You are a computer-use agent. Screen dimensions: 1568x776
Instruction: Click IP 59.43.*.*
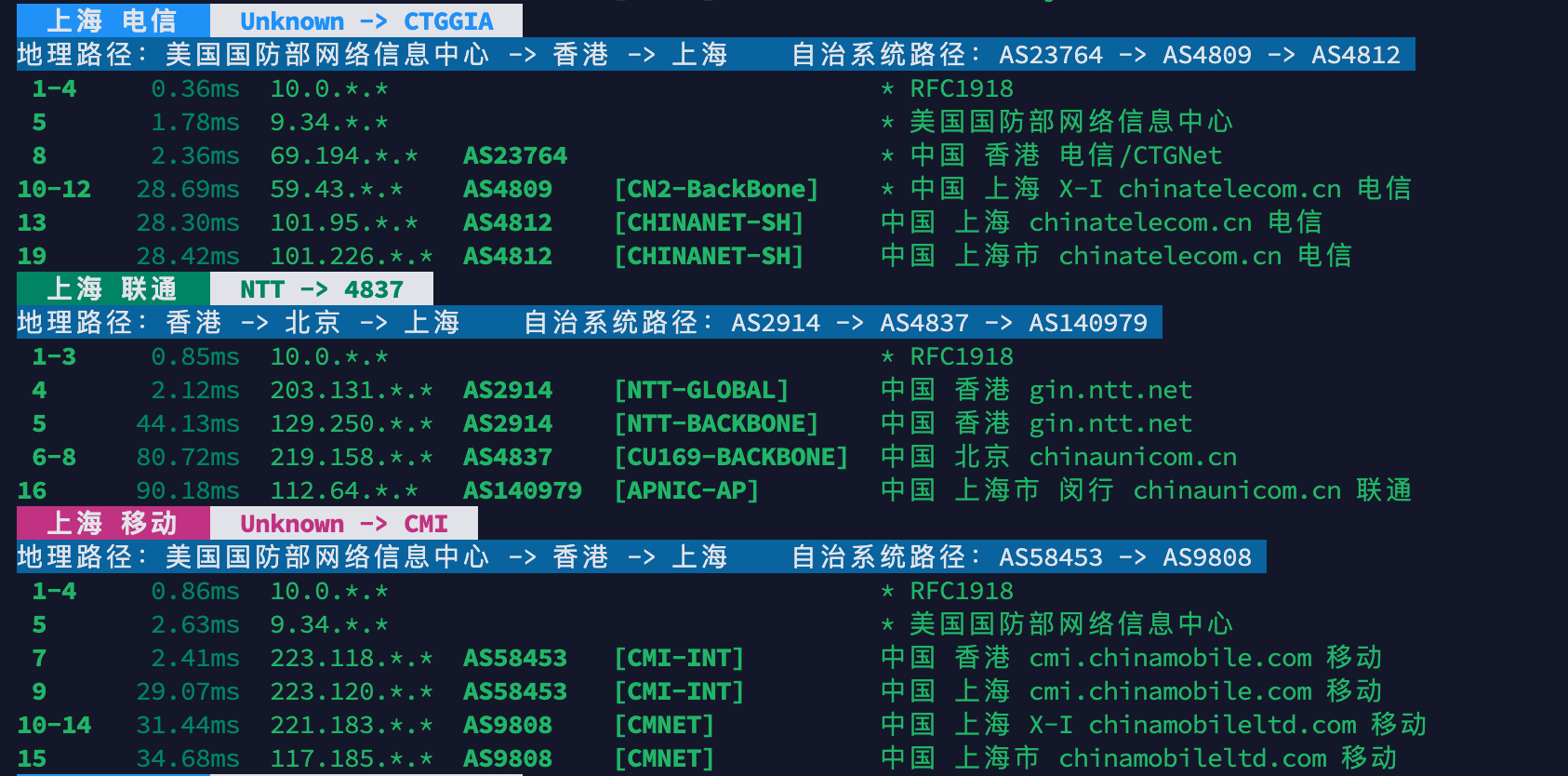point(337,188)
